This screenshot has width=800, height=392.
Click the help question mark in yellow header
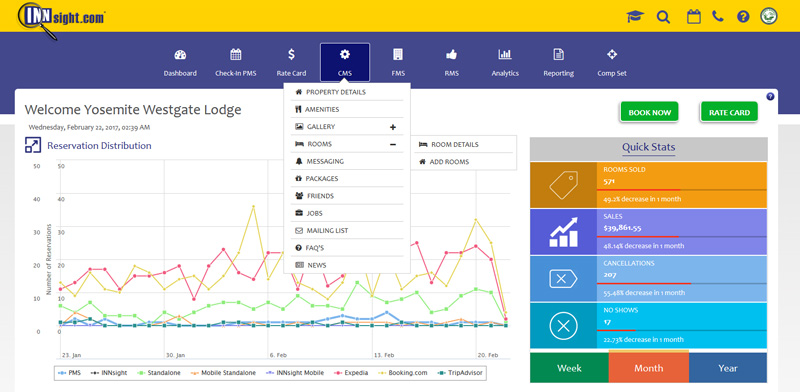[x=743, y=16]
